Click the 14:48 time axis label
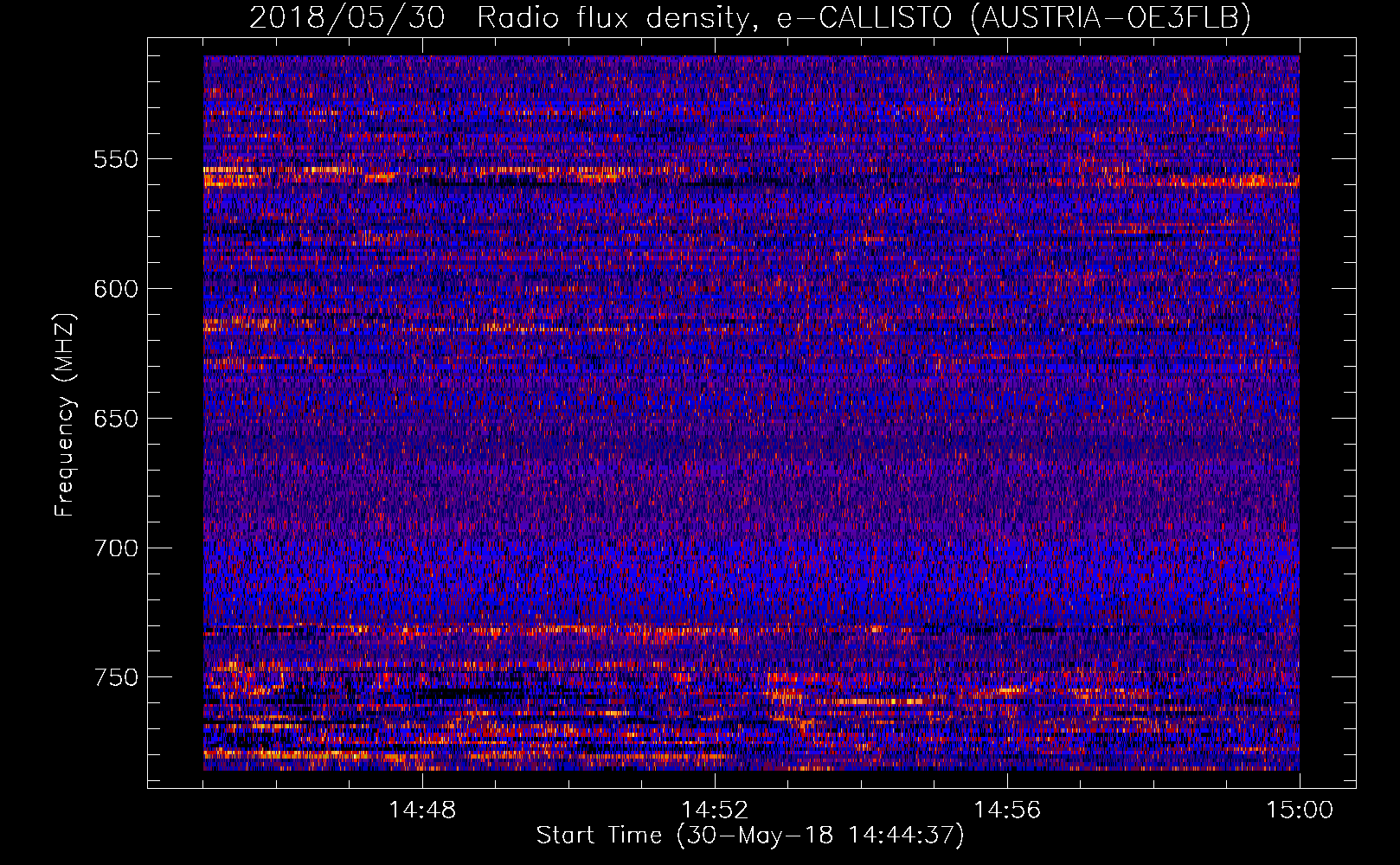The width and height of the screenshot is (1400, 865). pos(422,811)
